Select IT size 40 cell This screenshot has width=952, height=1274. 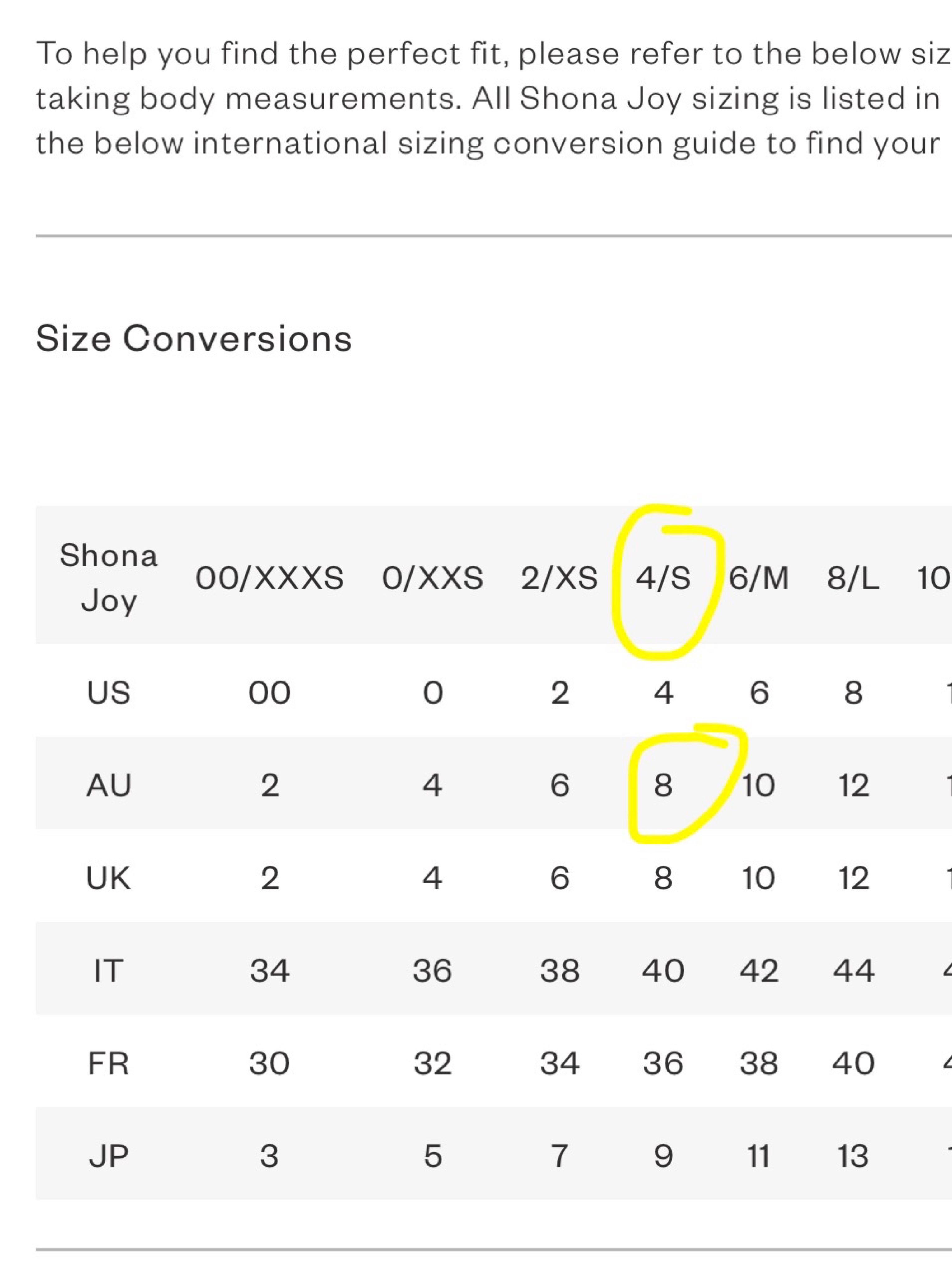[x=663, y=971]
